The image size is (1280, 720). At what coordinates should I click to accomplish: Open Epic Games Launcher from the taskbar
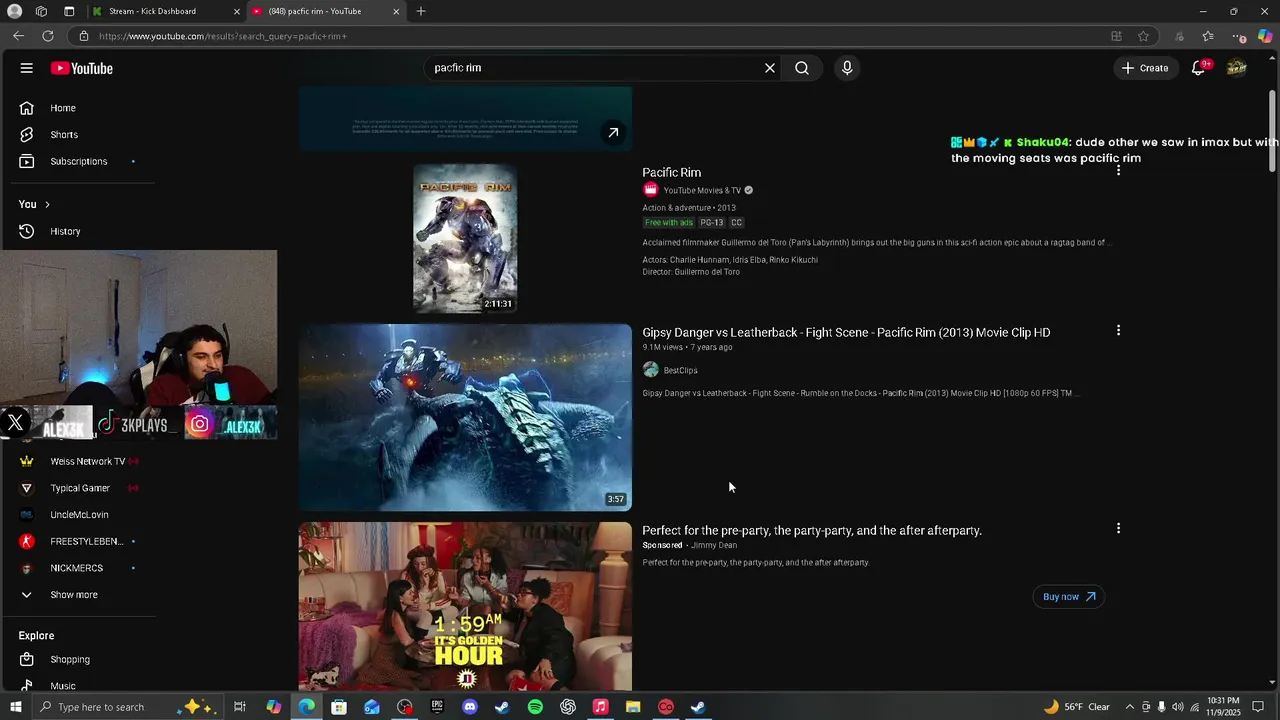point(437,707)
